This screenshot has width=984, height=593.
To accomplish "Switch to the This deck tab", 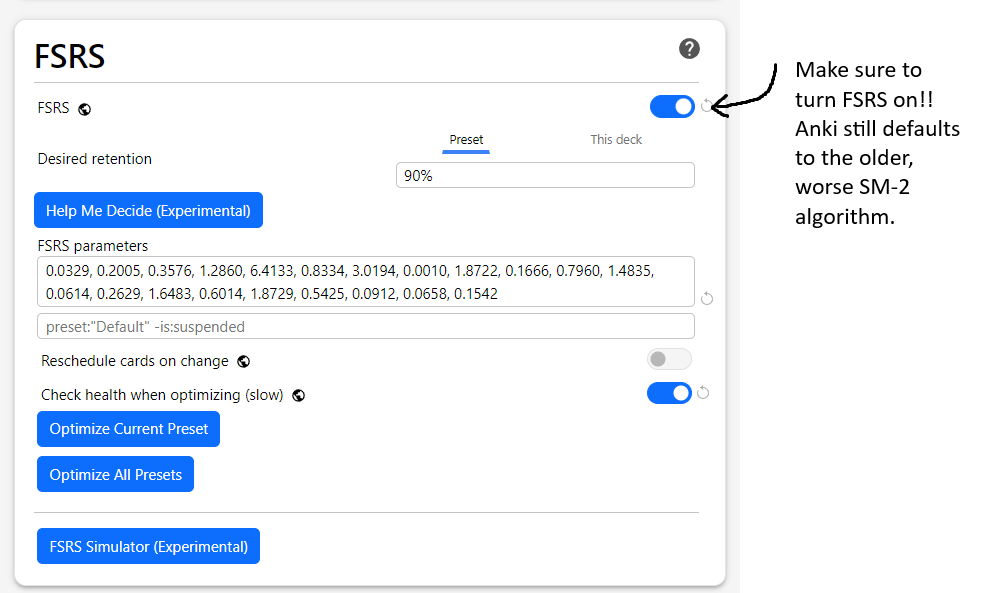I will pos(616,140).
